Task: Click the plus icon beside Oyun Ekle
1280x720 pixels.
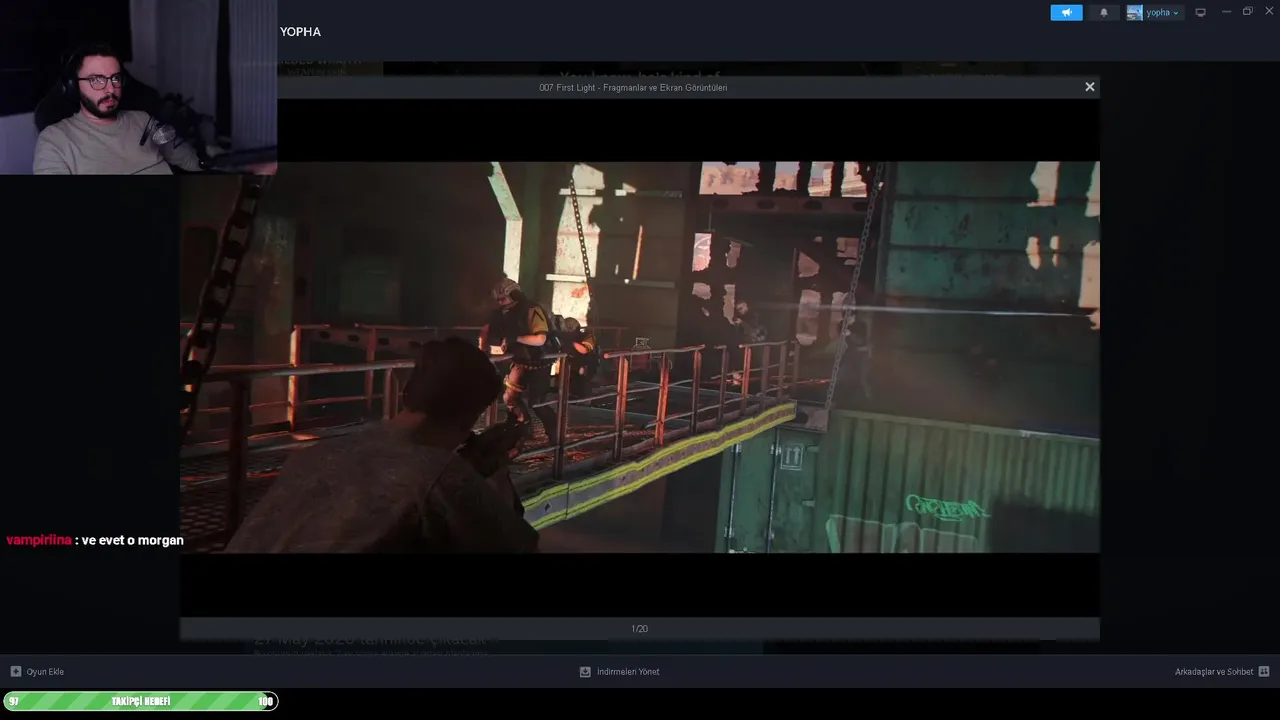Action: 15,672
